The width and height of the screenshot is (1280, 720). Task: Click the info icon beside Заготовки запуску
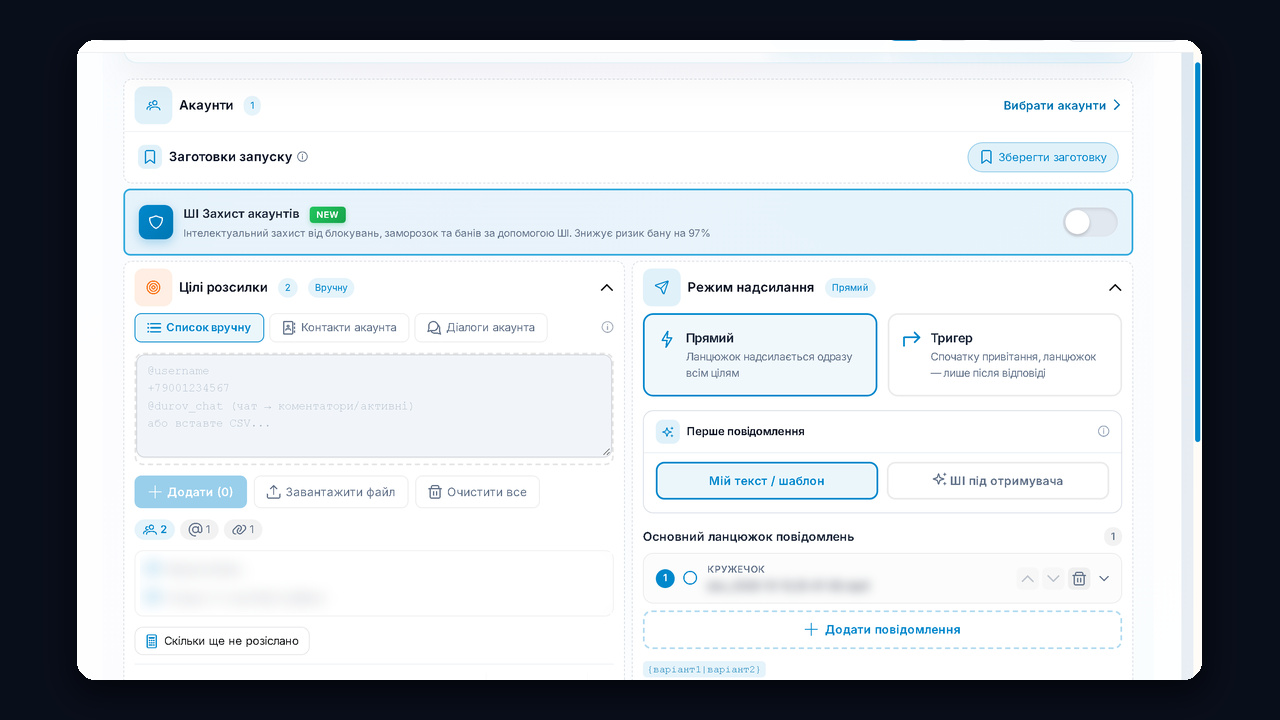[x=303, y=157]
